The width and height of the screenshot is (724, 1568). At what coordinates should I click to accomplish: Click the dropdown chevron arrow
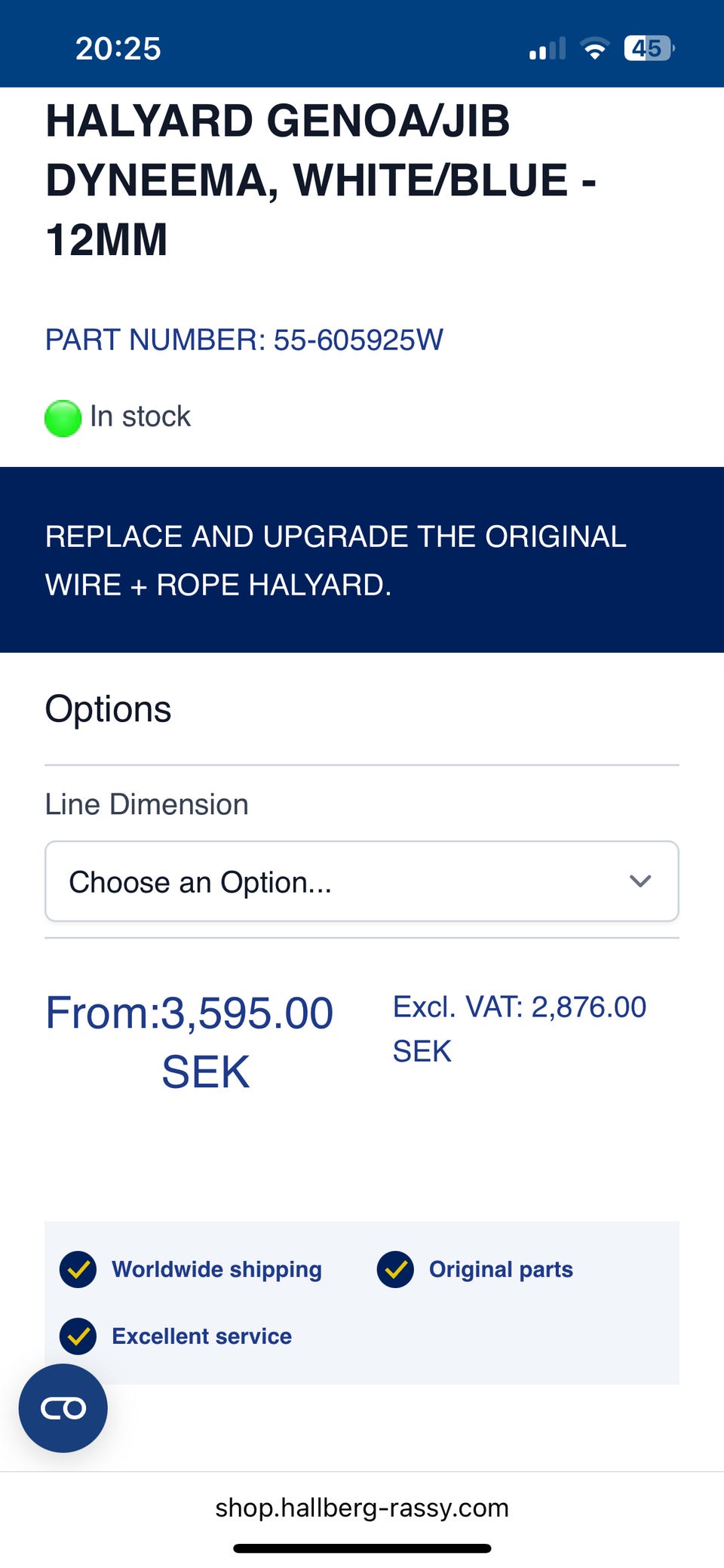pos(640,881)
